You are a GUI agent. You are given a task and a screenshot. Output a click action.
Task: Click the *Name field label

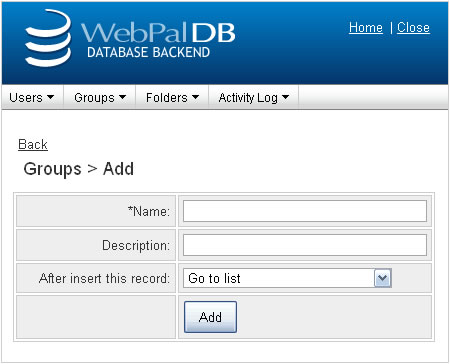pos(149,211)
